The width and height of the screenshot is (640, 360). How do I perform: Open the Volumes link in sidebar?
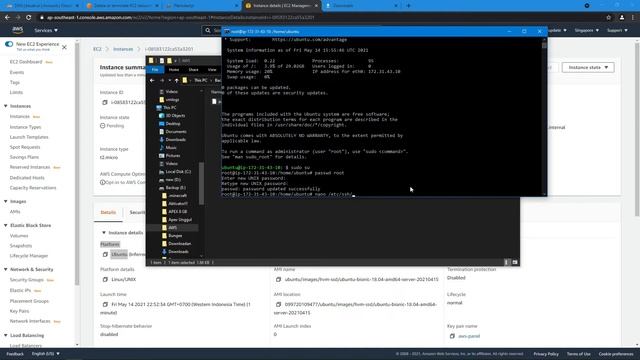[x=19, y=236]
